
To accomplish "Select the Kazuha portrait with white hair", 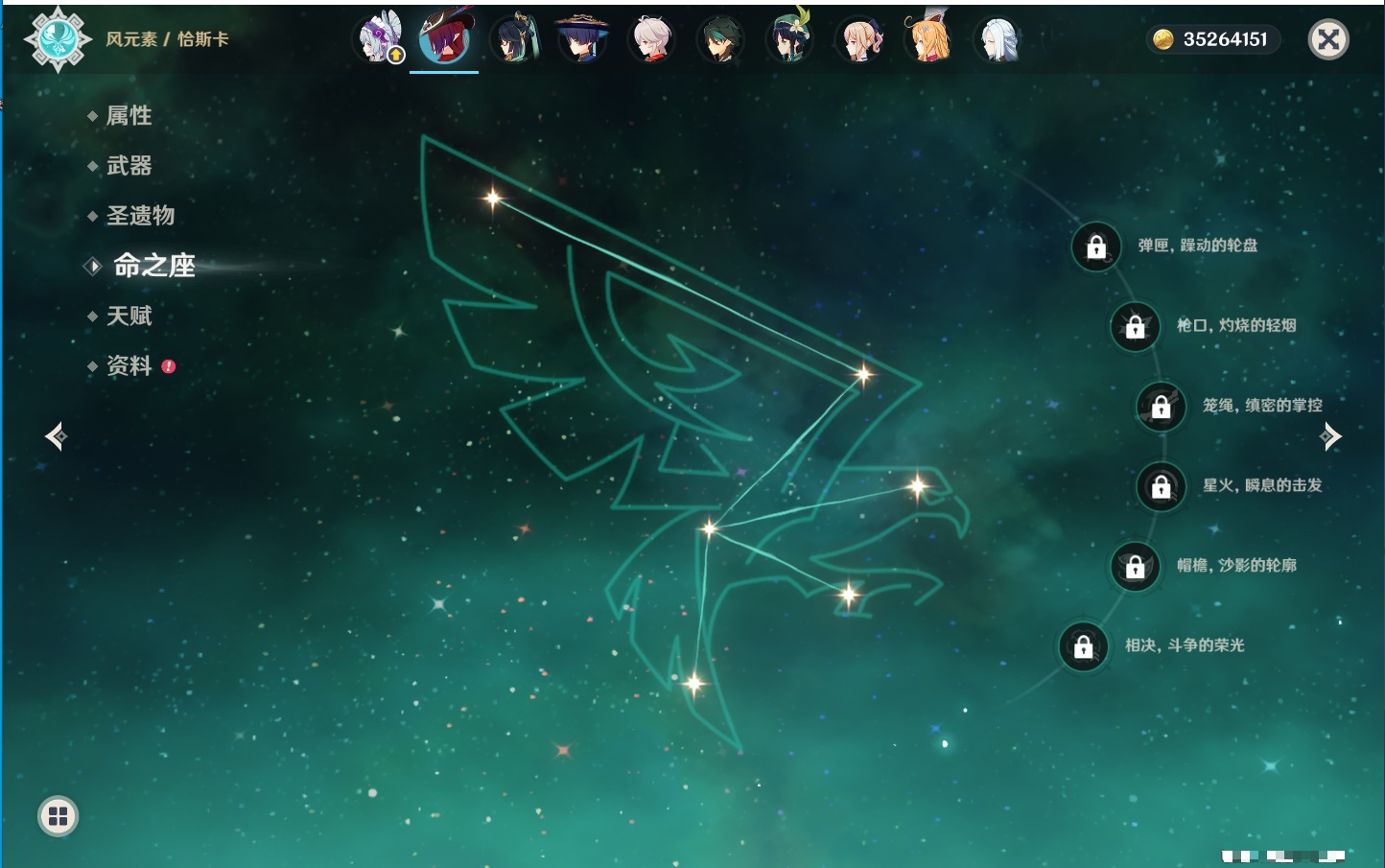I will tap(651, 39).
